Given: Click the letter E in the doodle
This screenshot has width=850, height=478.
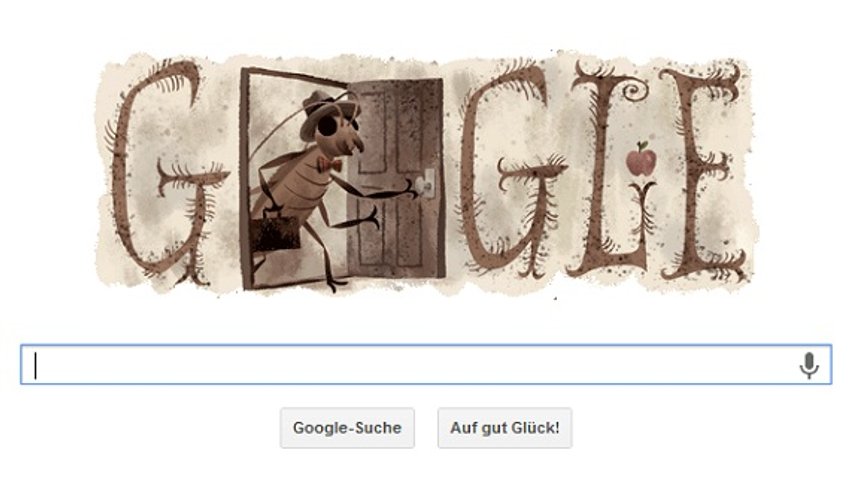Looking at the screenshot, I should [x=703, y=172].
